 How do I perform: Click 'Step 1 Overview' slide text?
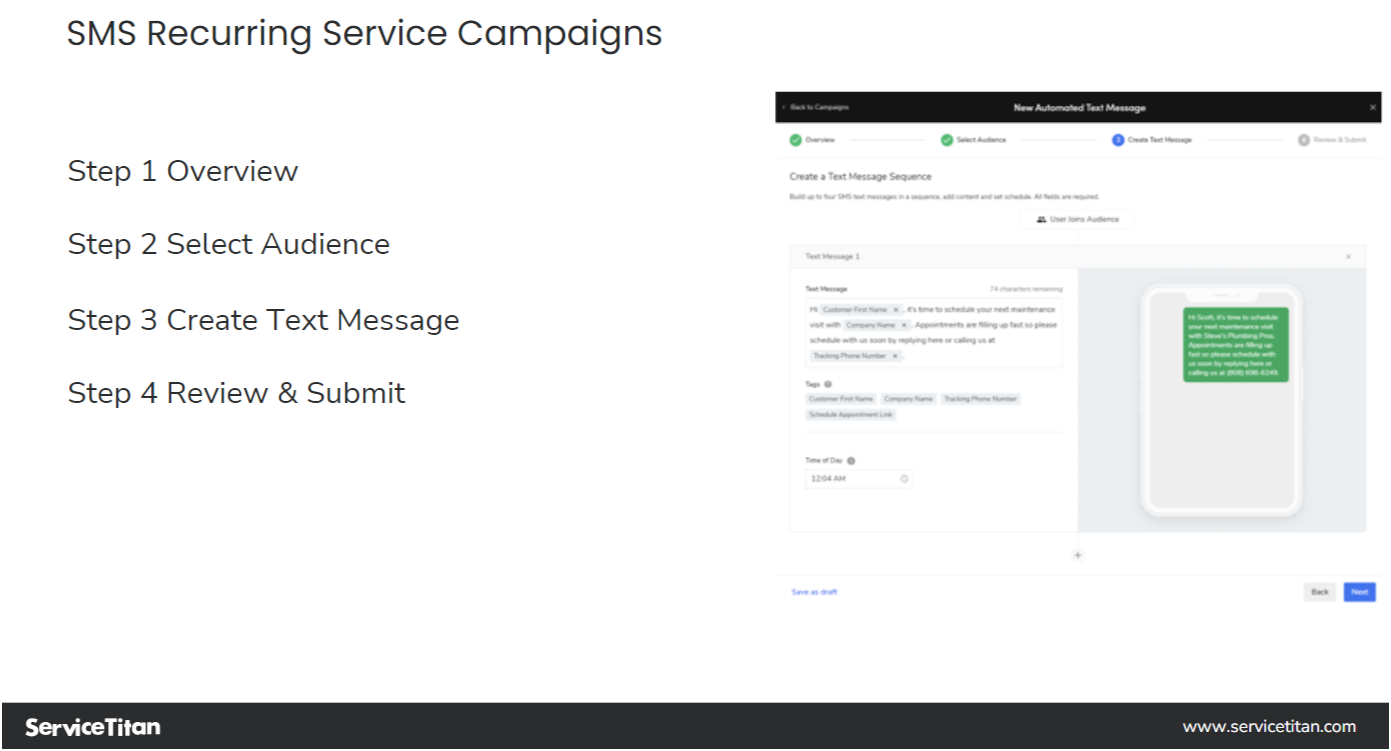tap(183, 171)
